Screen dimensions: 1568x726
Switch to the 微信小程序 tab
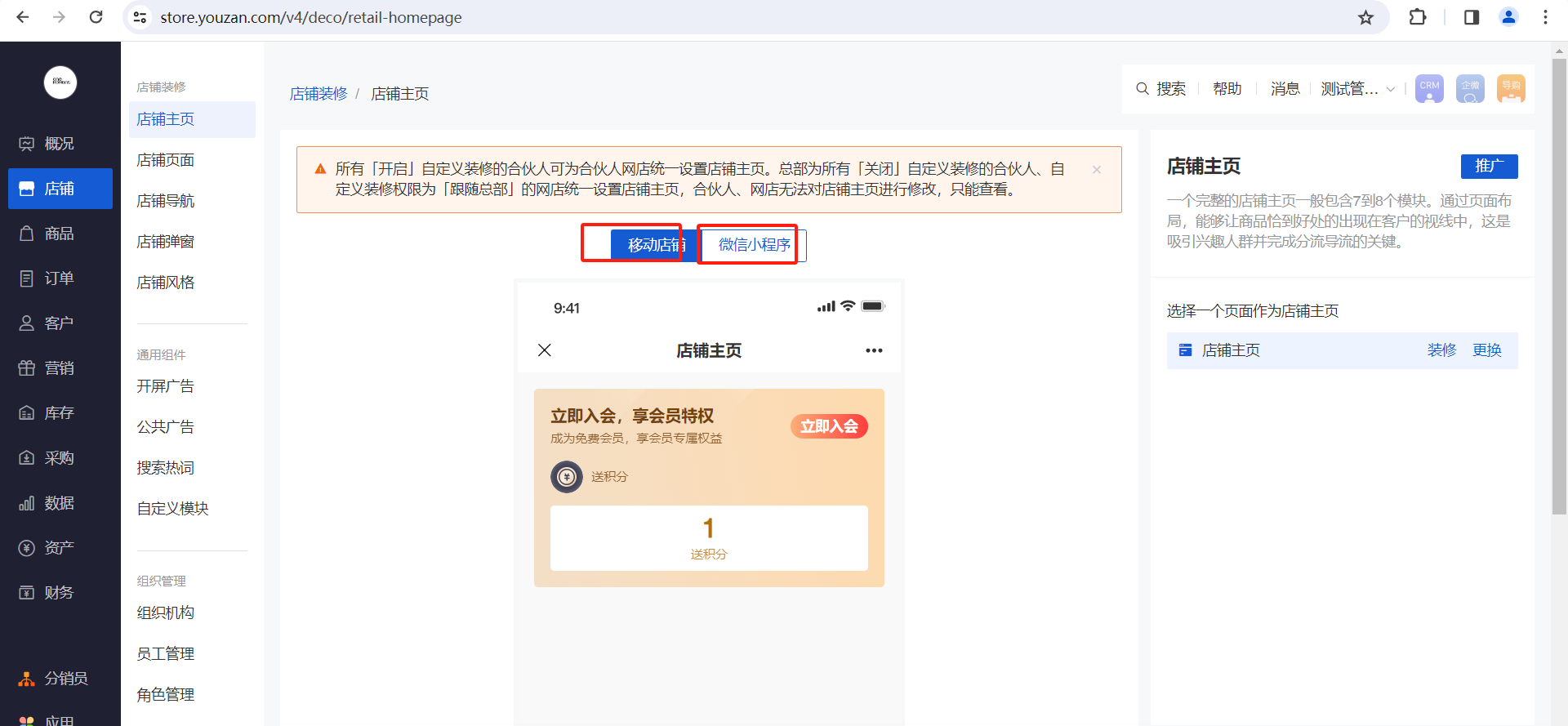pyautogui.click(x=754, y=245)
